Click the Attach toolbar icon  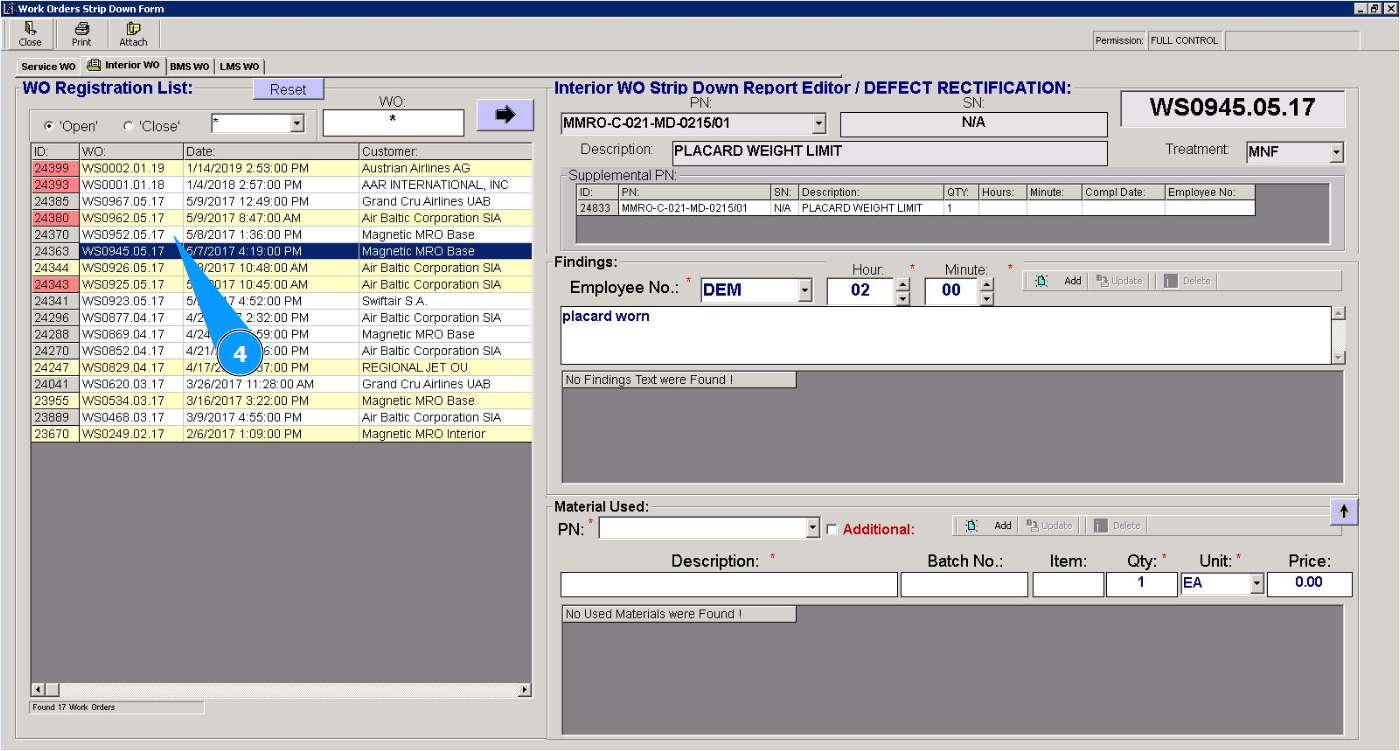point(133,34)
